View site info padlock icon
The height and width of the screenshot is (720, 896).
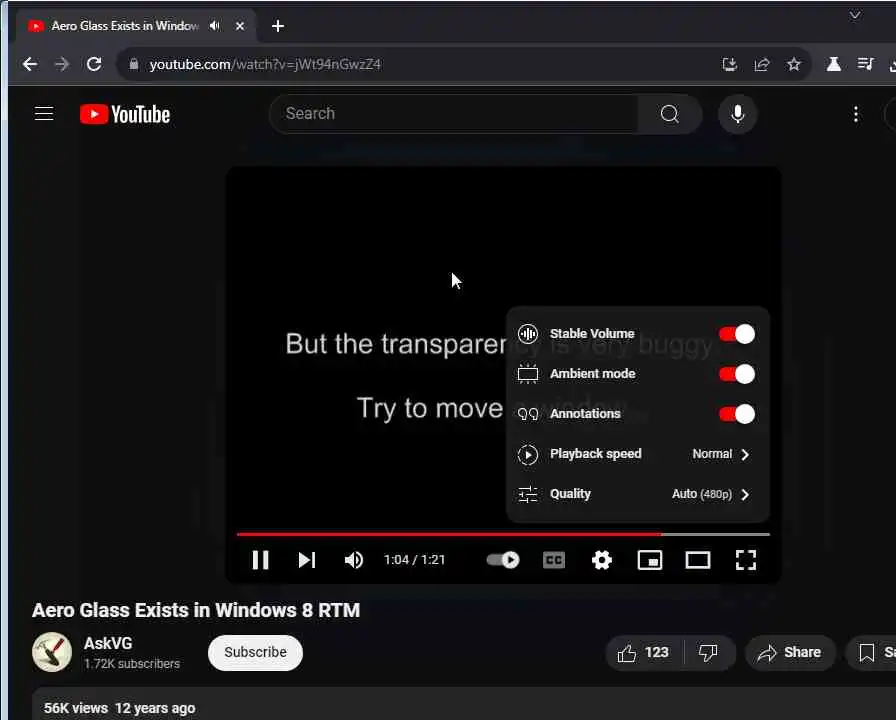click(x=133, y=64)
